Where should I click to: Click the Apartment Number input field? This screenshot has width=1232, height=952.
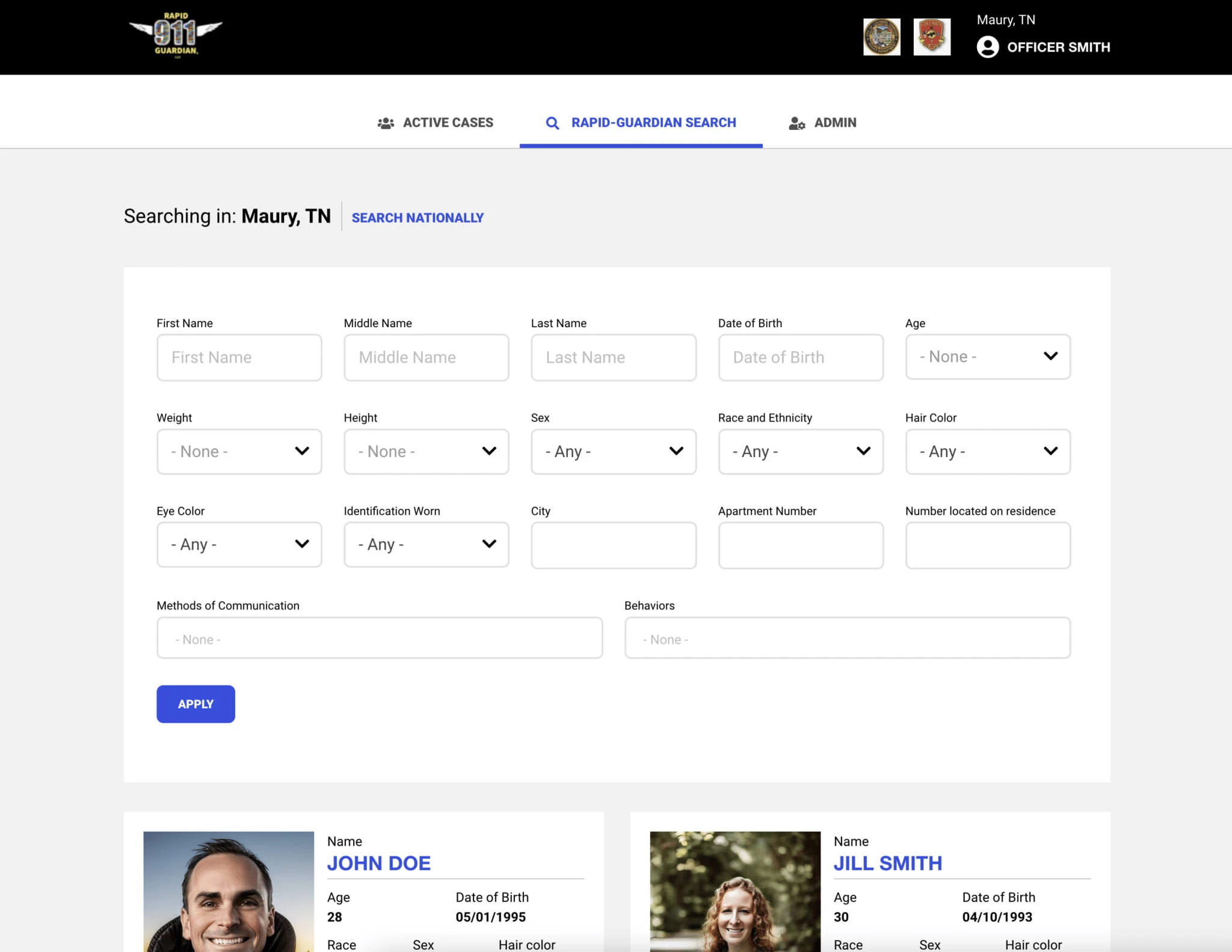[x=801, y=545]
